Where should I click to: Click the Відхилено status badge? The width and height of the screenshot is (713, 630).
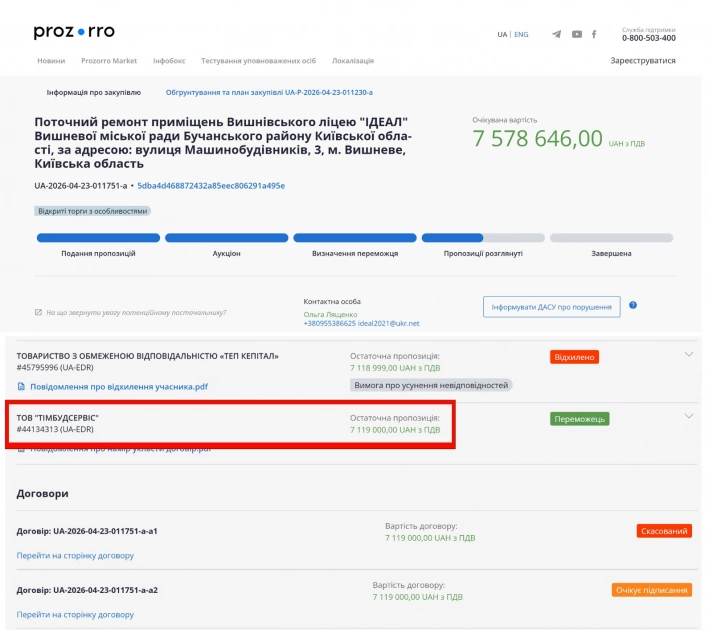[x=574, y=357]
